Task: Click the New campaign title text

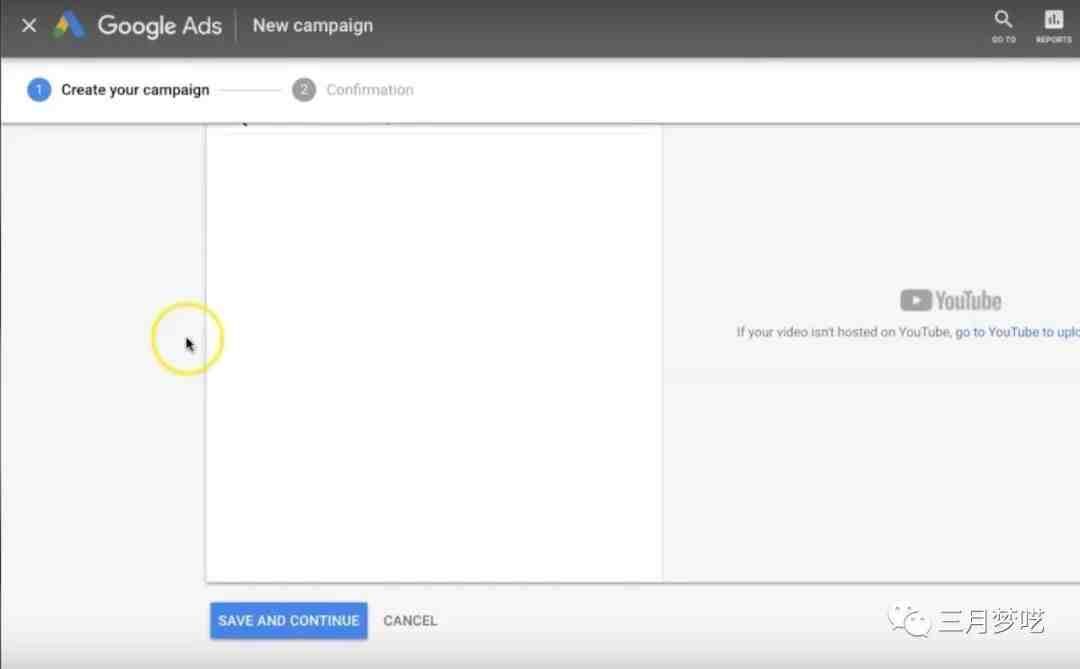Action: (x=312, y=26)
